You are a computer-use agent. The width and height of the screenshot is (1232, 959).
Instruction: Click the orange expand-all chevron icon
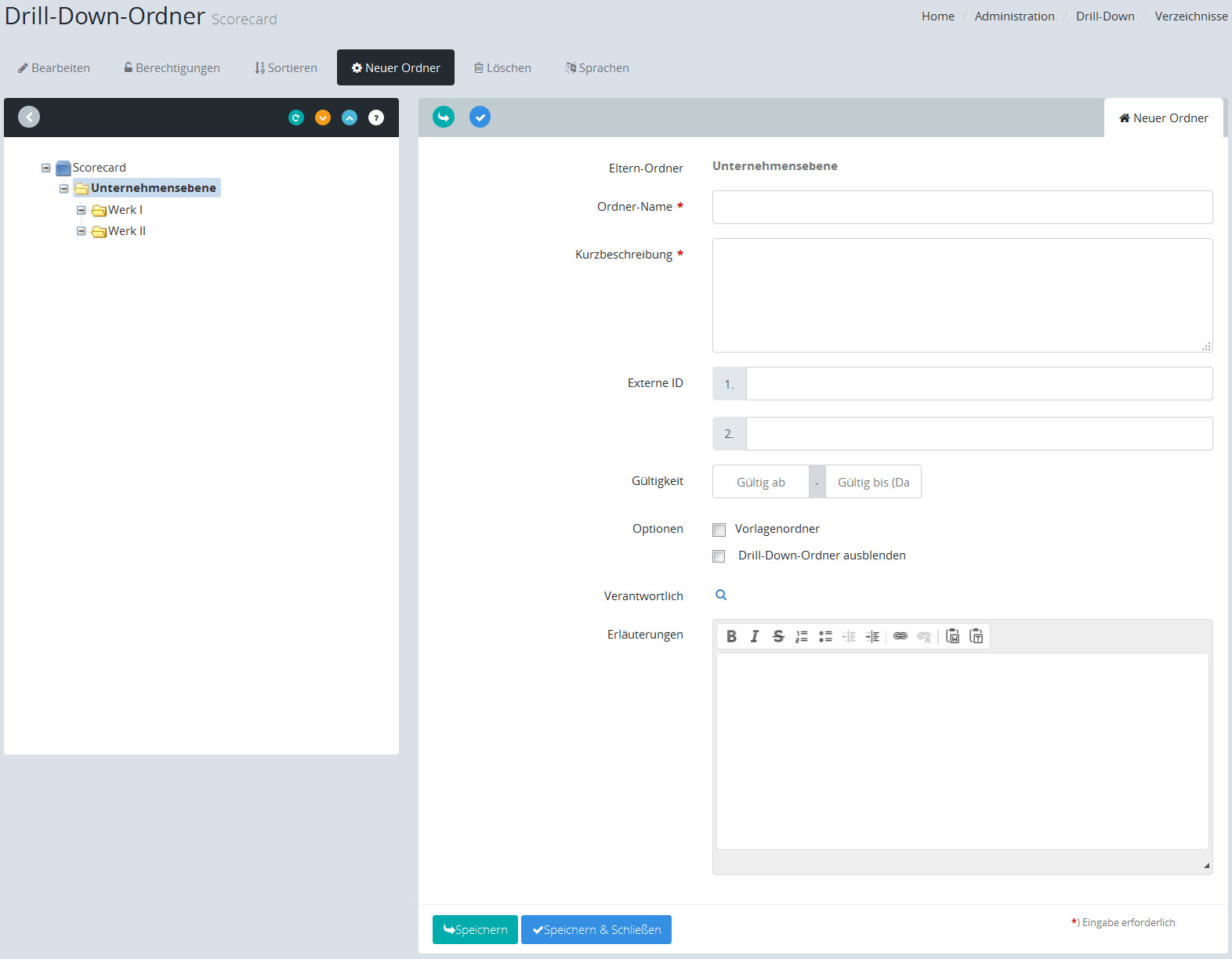(x=323, y=118)
